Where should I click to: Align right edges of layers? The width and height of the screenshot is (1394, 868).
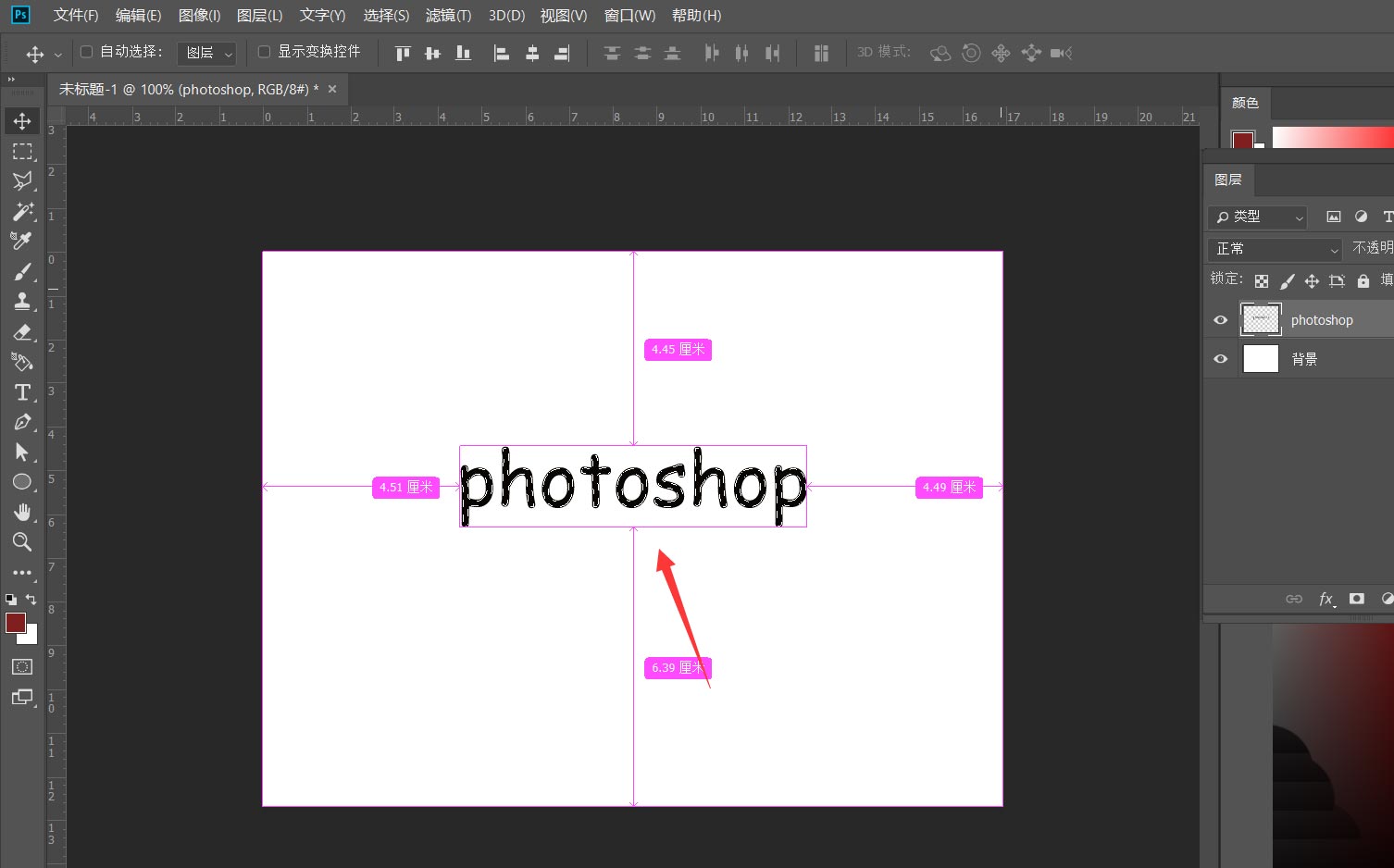(562, 53)
